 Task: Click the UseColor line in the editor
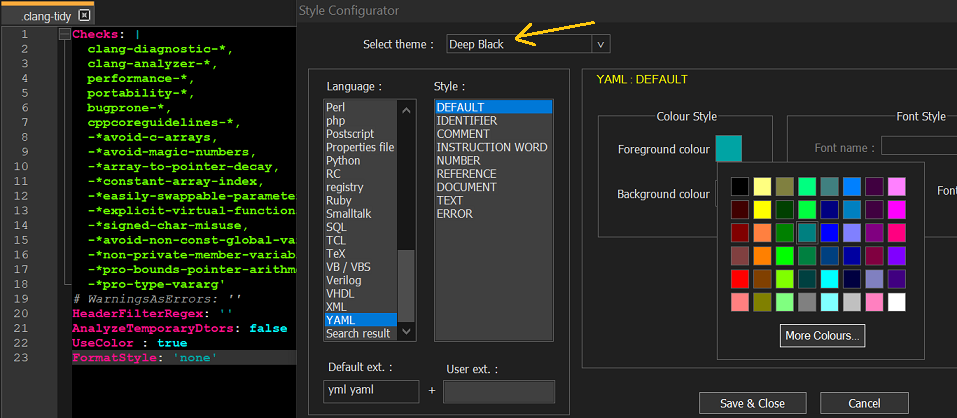coord(184,343)
